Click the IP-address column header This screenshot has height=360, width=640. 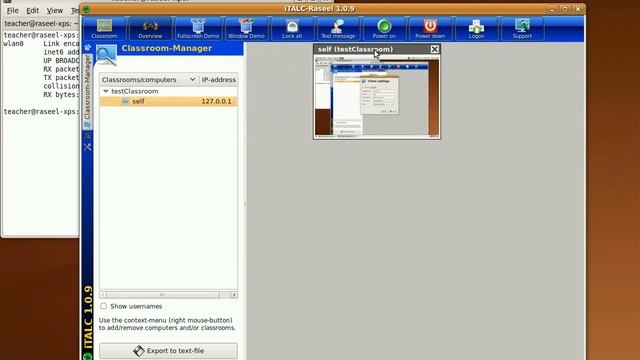click(218, 80)
